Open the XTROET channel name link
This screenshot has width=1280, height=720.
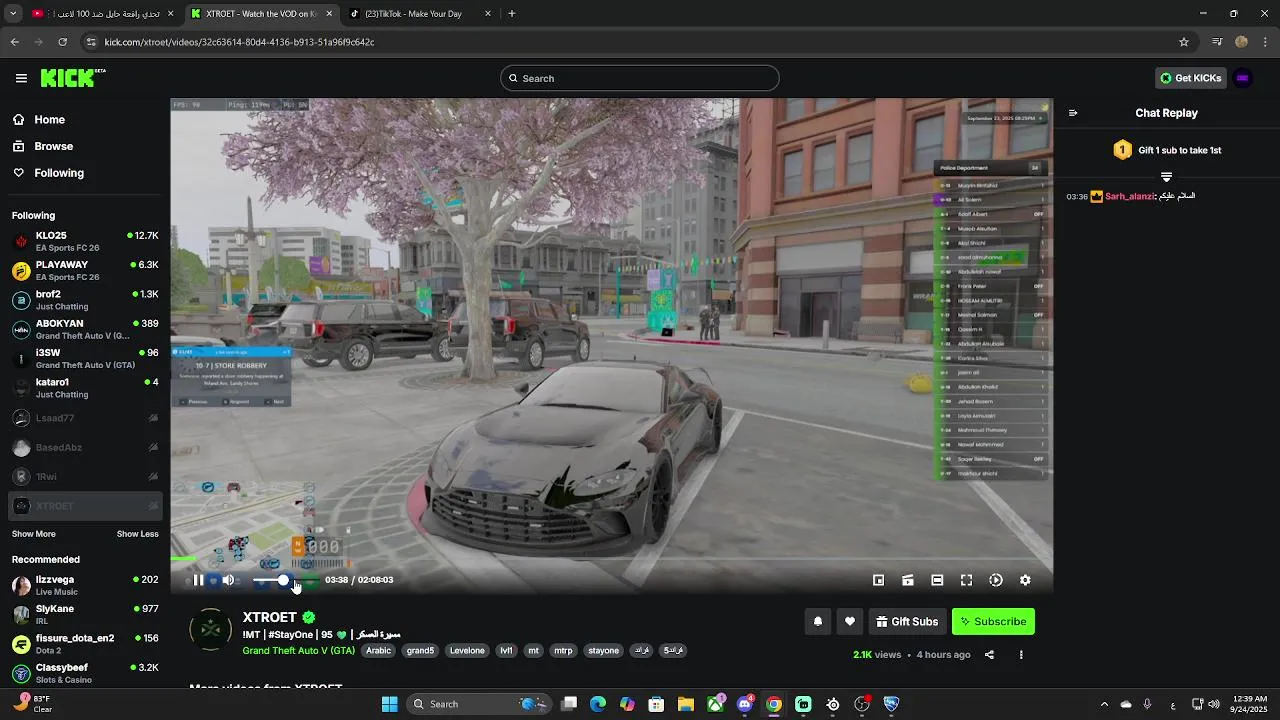270,617
